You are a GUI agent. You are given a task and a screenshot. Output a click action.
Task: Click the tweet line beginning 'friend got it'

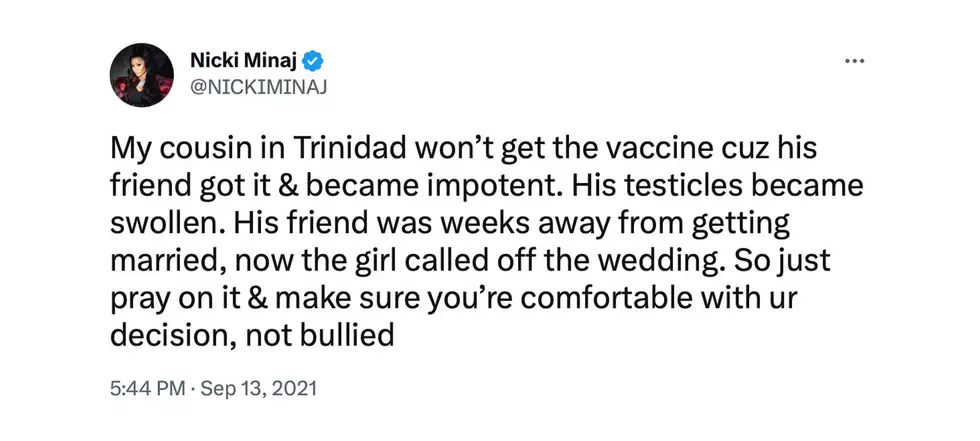(486, 187)
